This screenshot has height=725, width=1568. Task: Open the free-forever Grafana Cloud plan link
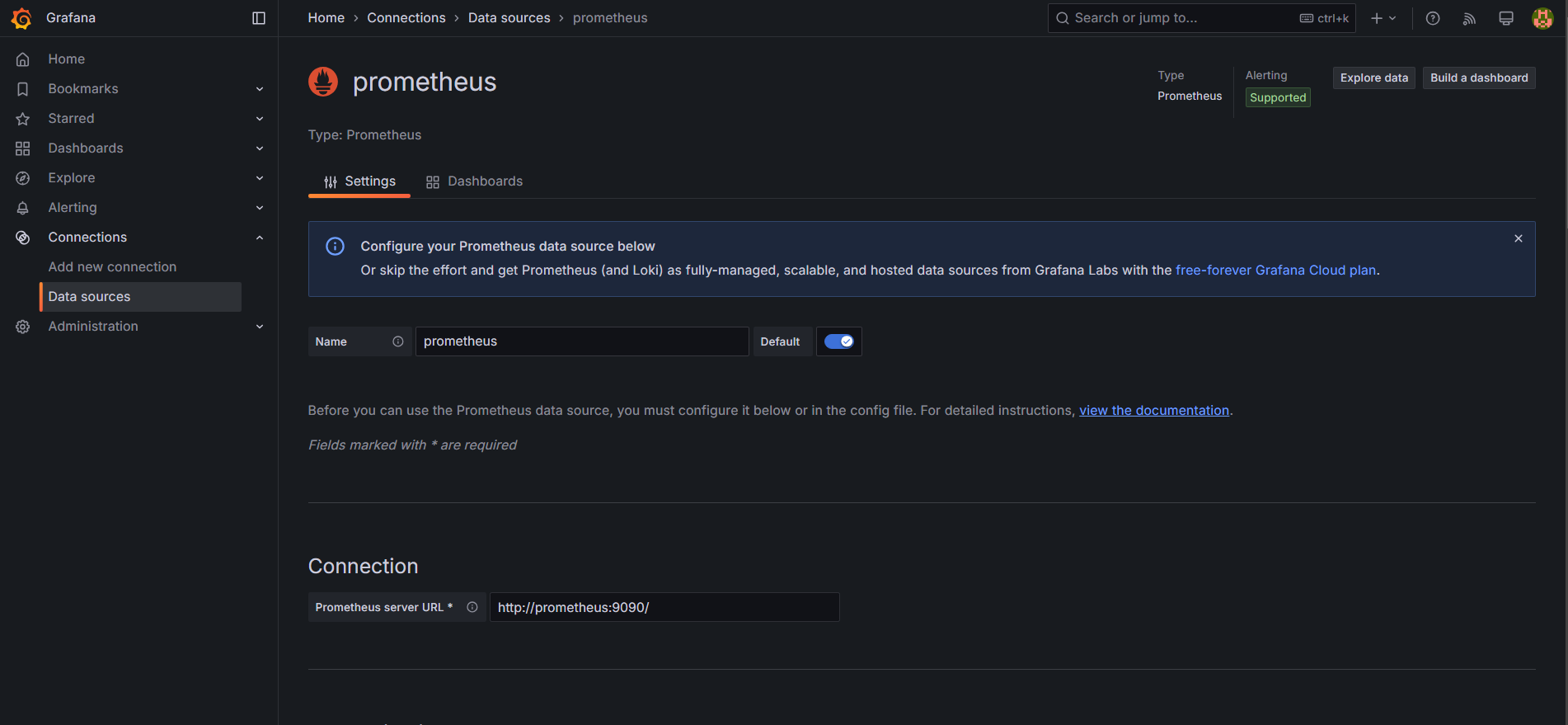[x=1275, y=271]
